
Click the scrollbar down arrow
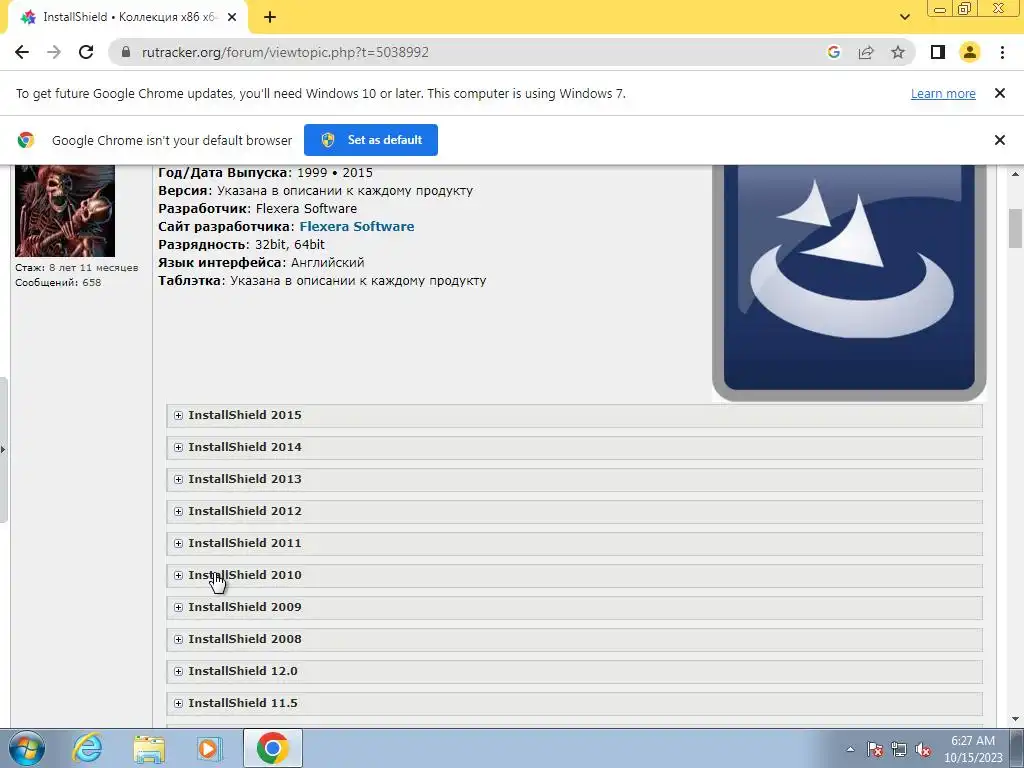point(1015,720)
